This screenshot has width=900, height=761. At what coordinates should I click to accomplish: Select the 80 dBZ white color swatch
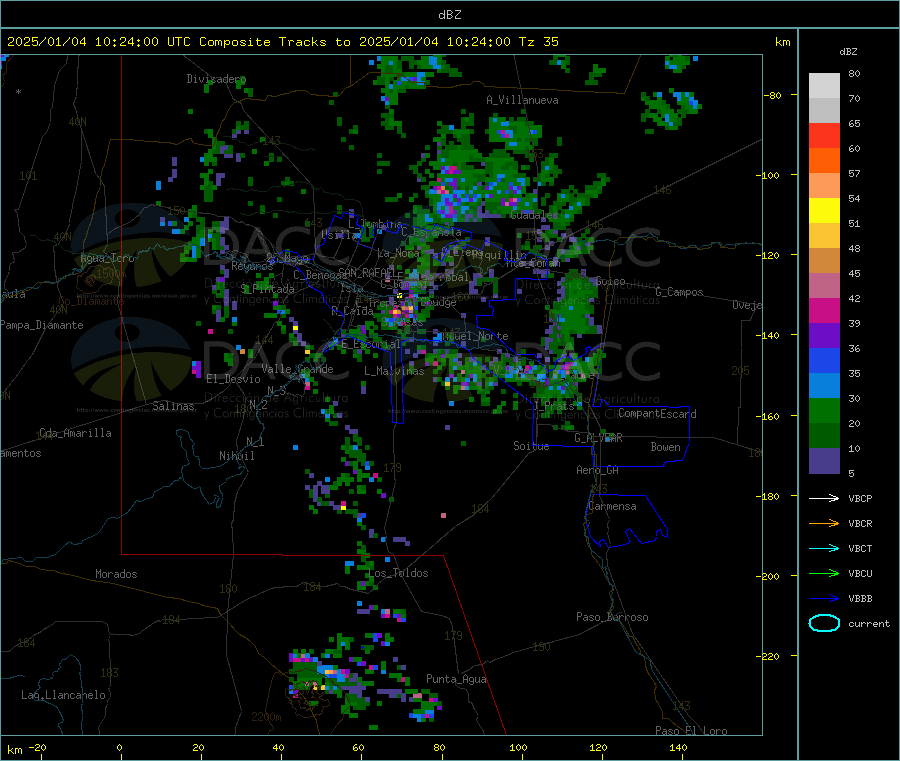coord(824,86)
